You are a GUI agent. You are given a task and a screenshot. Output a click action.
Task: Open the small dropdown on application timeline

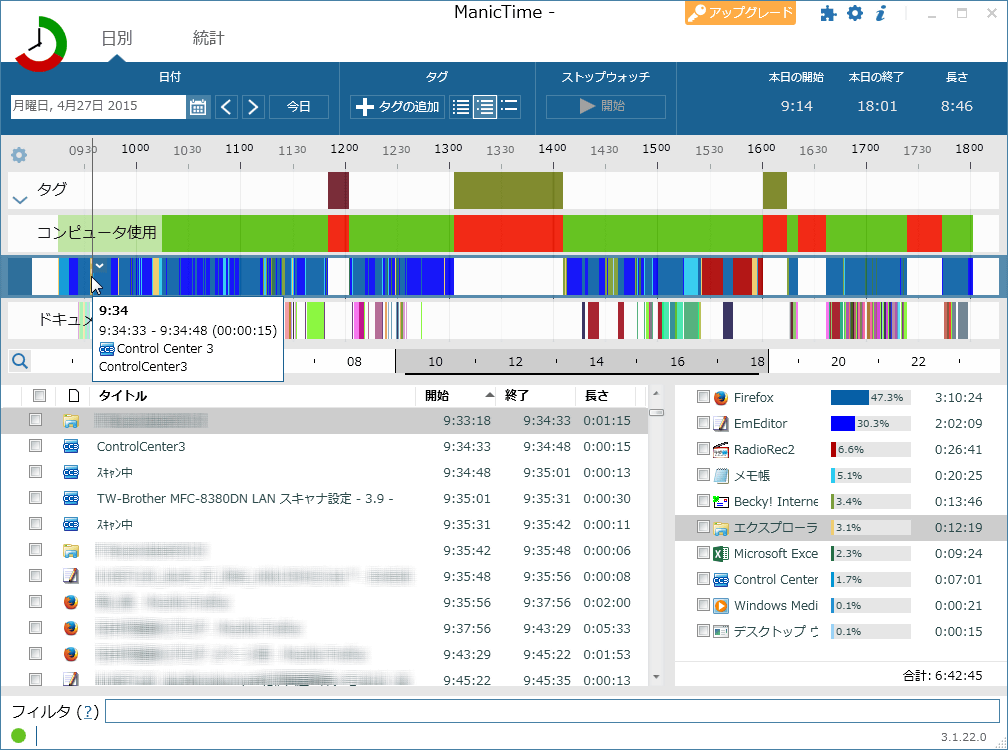[x=100, y=265]
